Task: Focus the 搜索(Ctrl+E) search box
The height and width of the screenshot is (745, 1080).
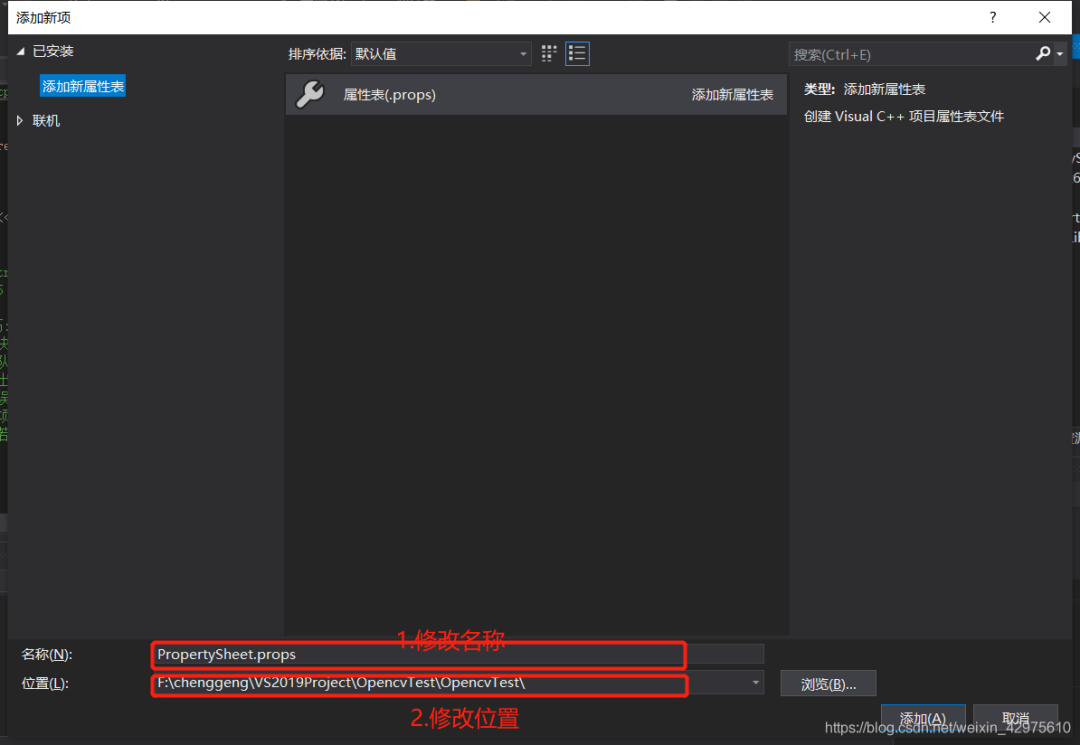Action: coord(911,54)
